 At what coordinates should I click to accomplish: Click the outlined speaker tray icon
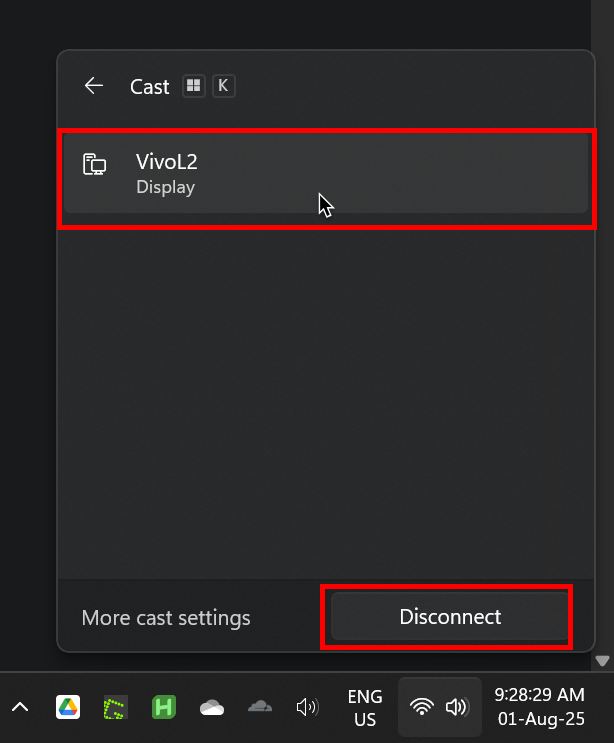307,707
